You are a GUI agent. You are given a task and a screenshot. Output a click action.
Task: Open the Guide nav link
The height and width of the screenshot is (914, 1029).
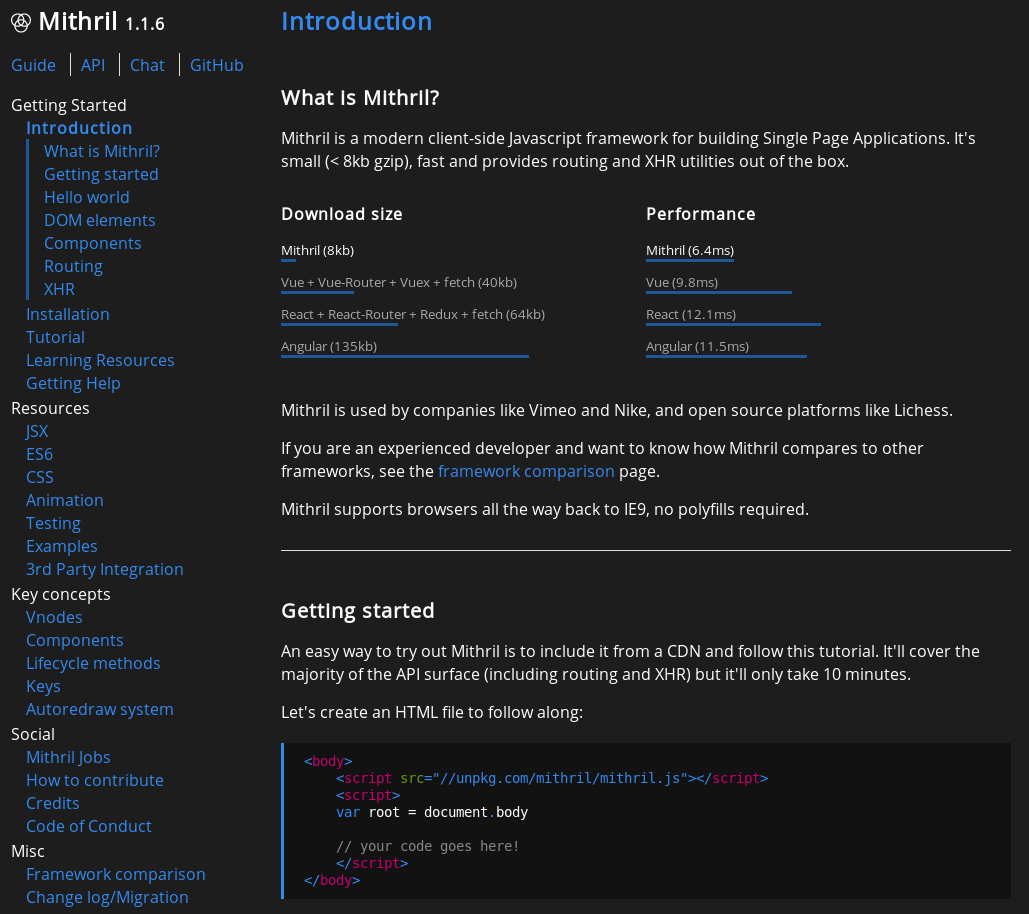coord(33,65)
